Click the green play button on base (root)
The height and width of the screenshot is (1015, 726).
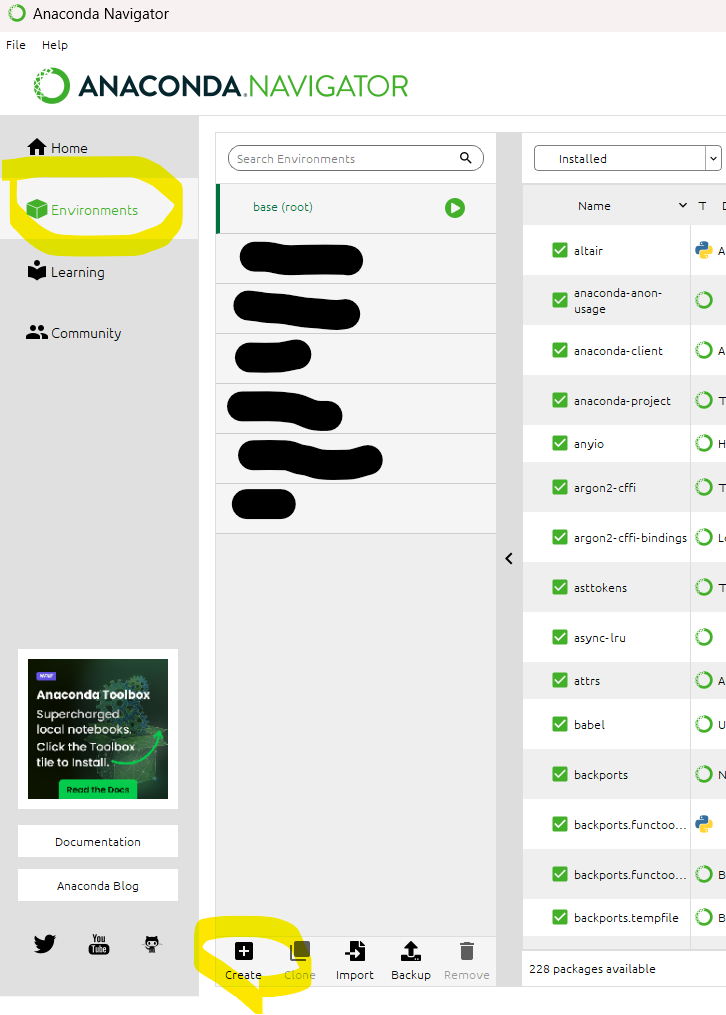pyautogui.click(x=455, y=208)
